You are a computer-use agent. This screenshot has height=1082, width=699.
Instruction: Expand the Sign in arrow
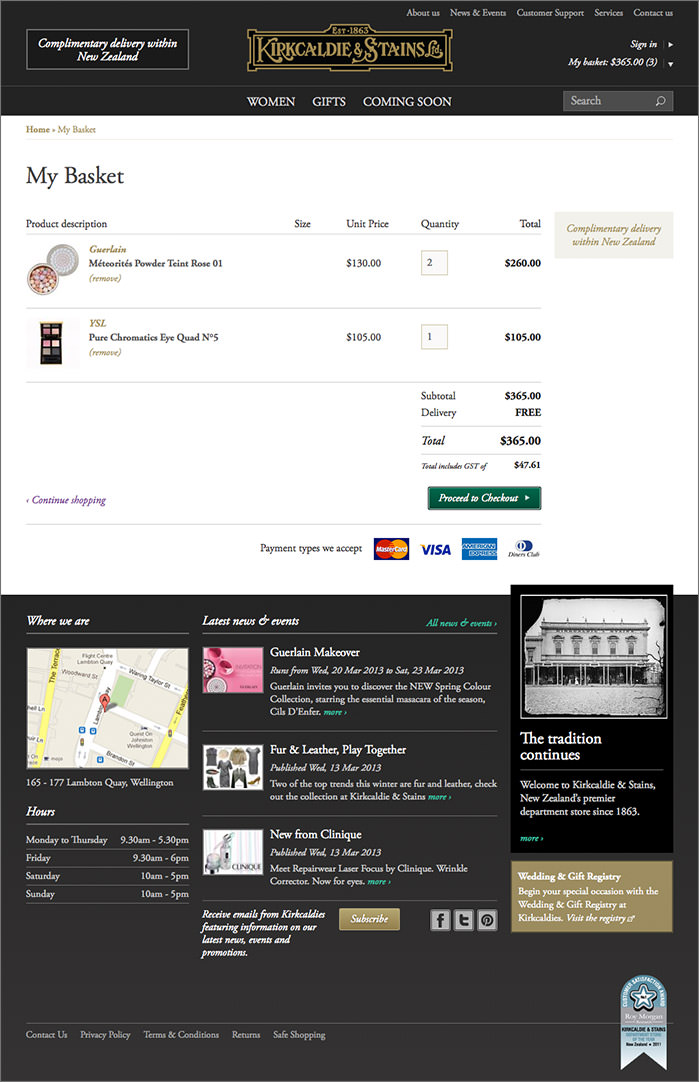670,44
